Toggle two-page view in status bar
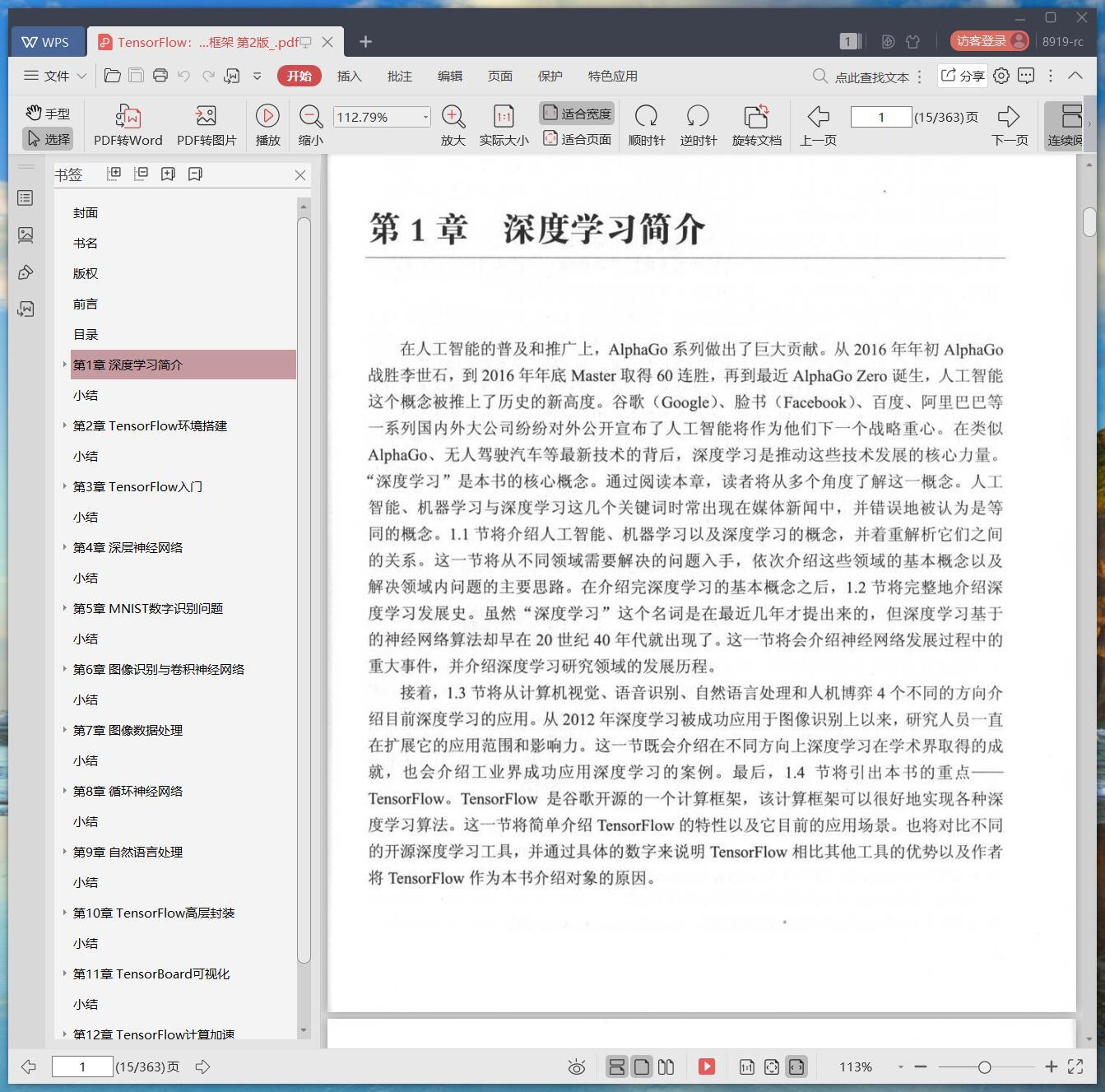This screenshot has width=1105, height=1092. click(x=666, y=1066)
